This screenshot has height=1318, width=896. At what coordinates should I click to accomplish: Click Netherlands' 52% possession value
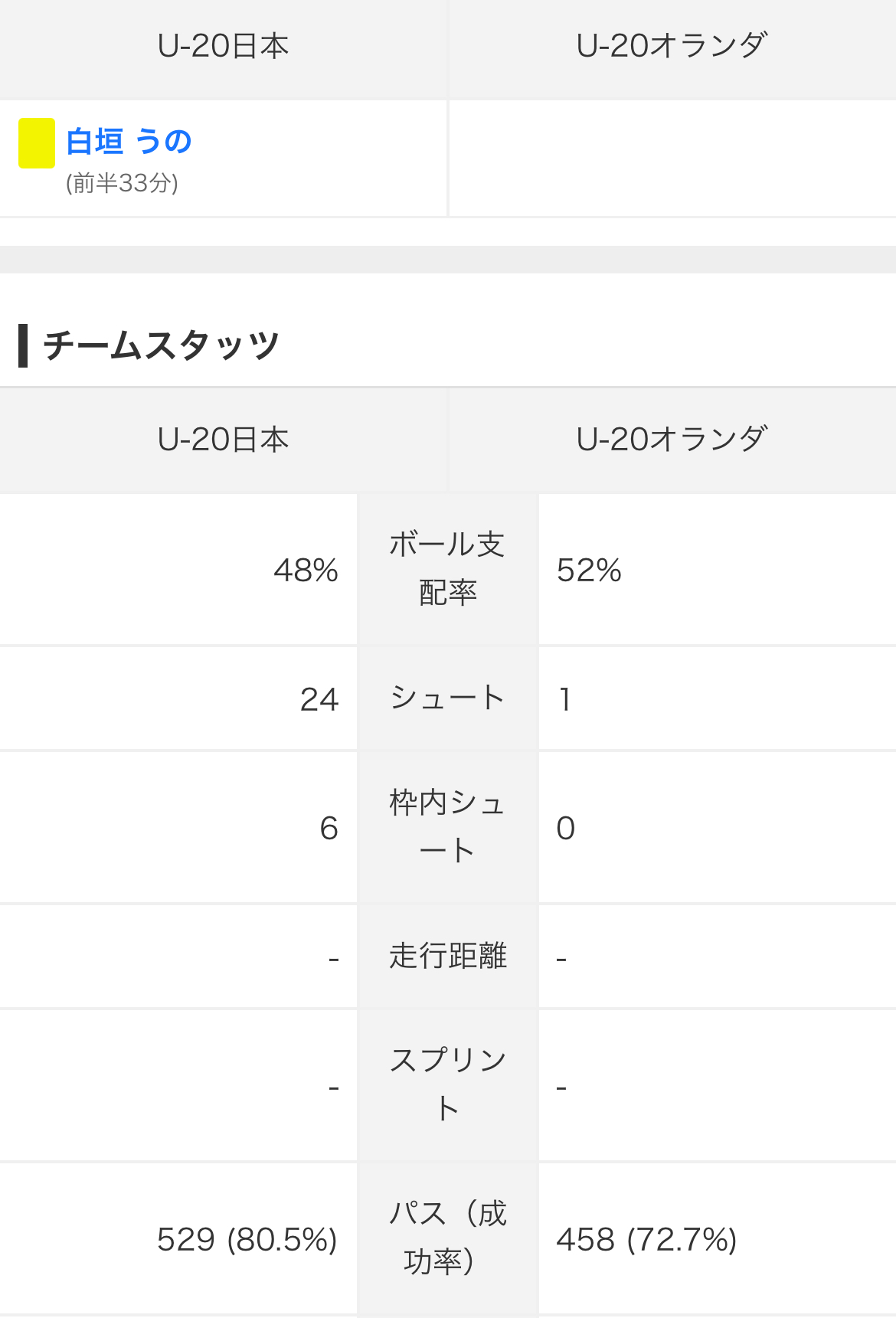tap(589, 571)
